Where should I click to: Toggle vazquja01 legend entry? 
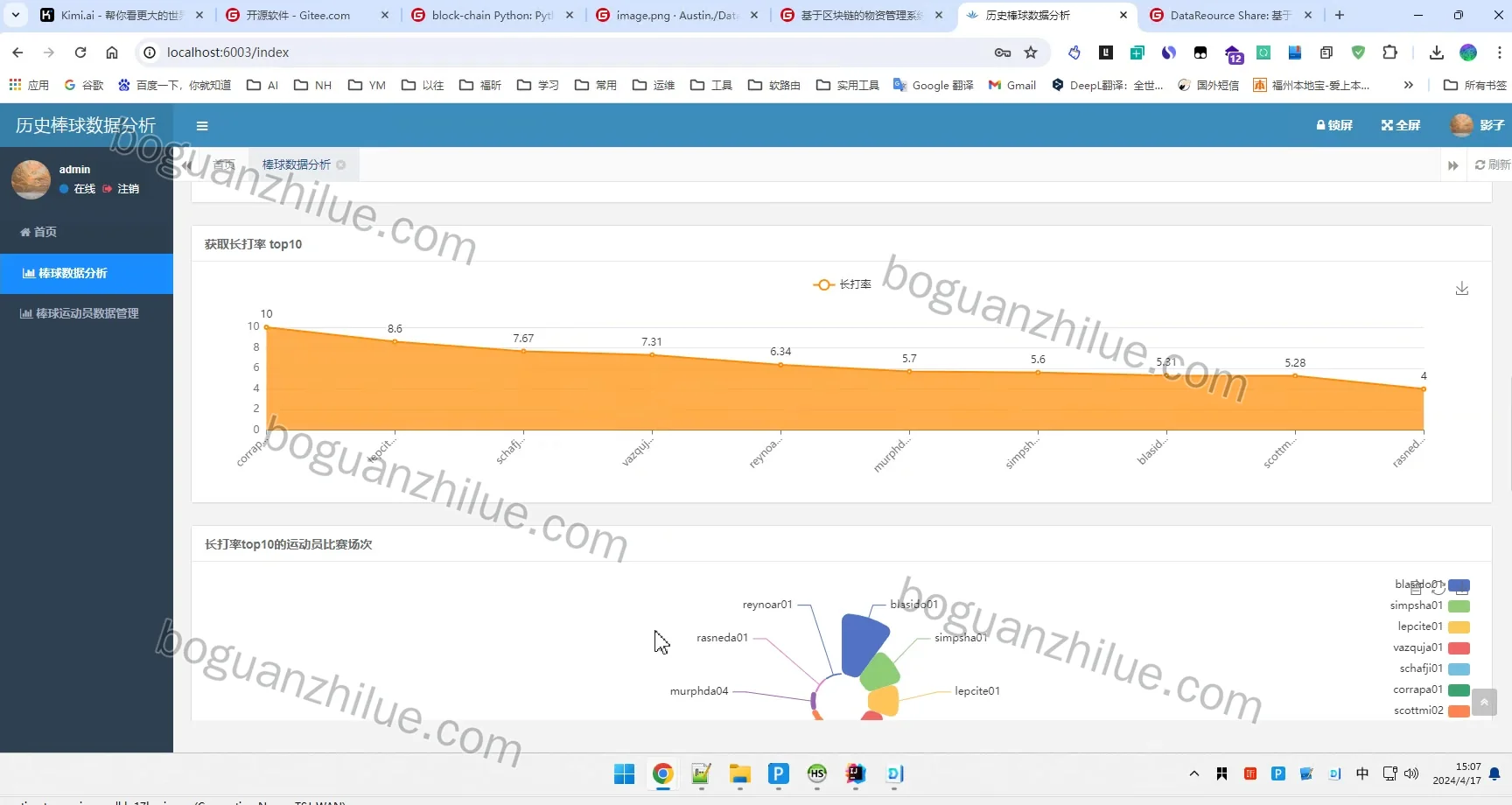pyautogui.click(x=1431, y=647)
